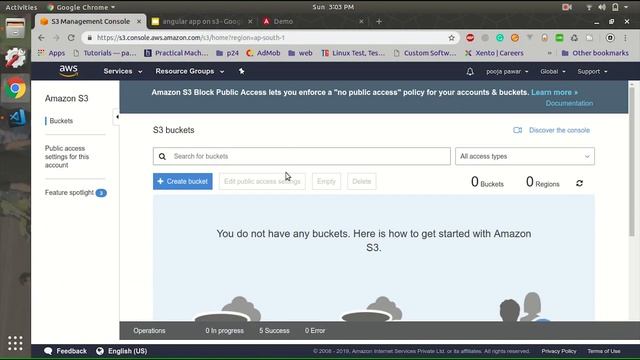Close the Demo tab

click(x=361, y=21)
